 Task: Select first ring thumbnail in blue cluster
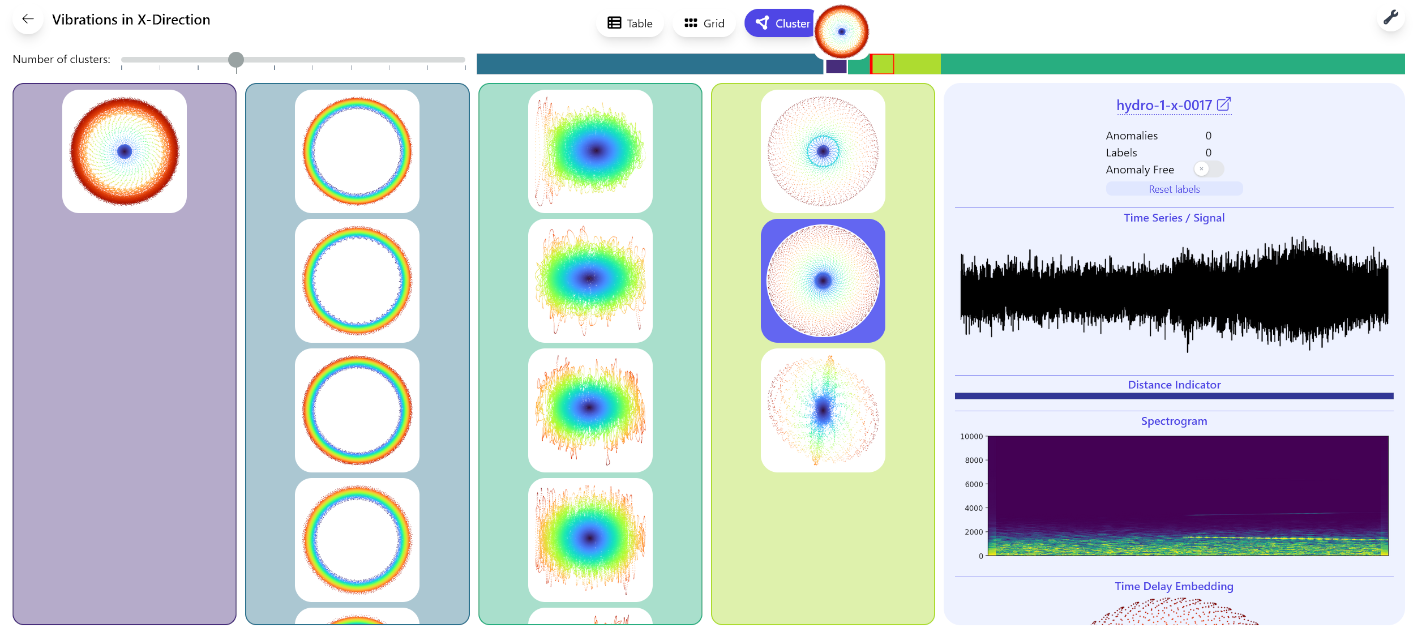[x=357, y=151]
